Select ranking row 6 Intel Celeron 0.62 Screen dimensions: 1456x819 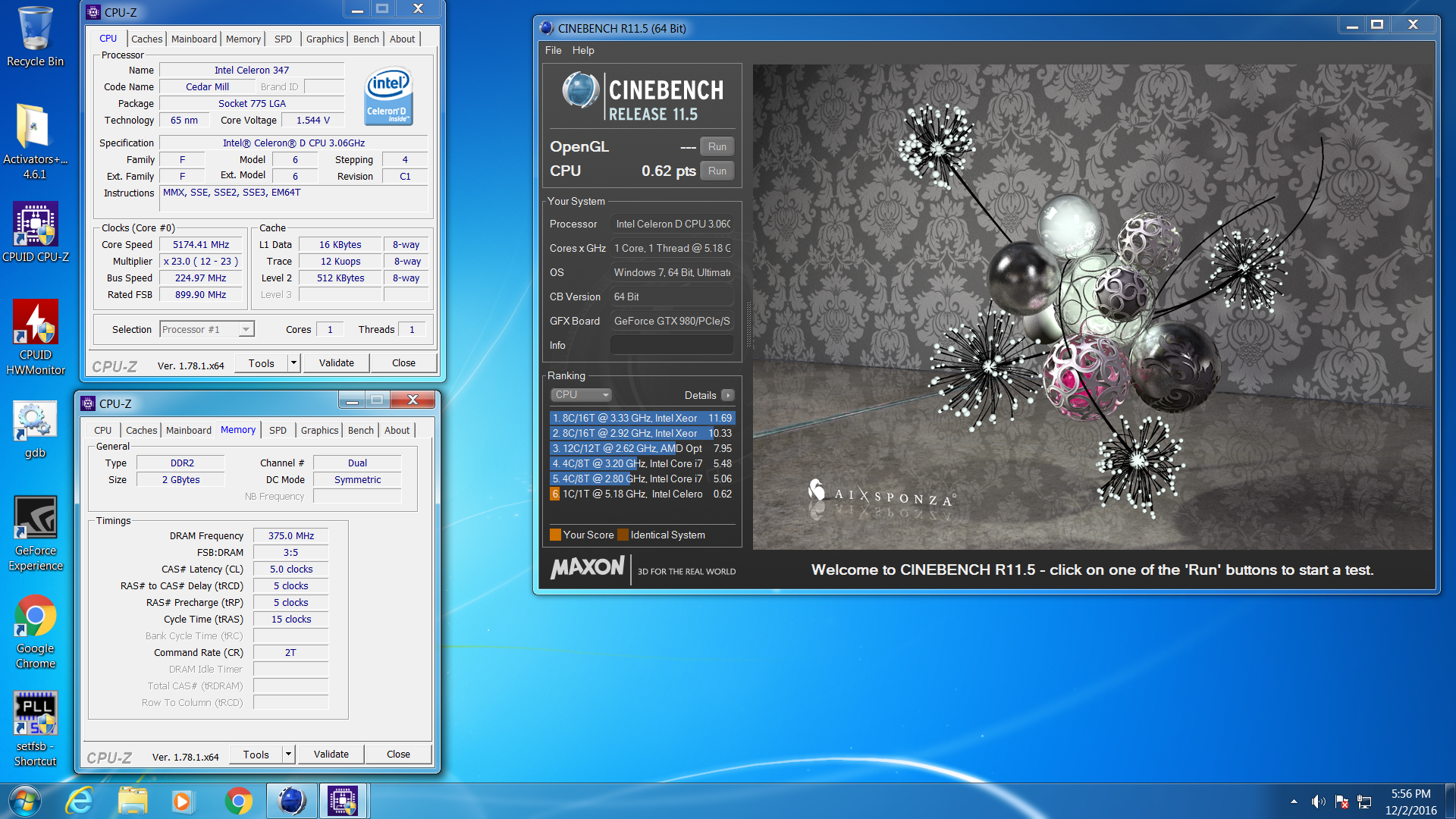pyautogui.click(x=642, y=494)
